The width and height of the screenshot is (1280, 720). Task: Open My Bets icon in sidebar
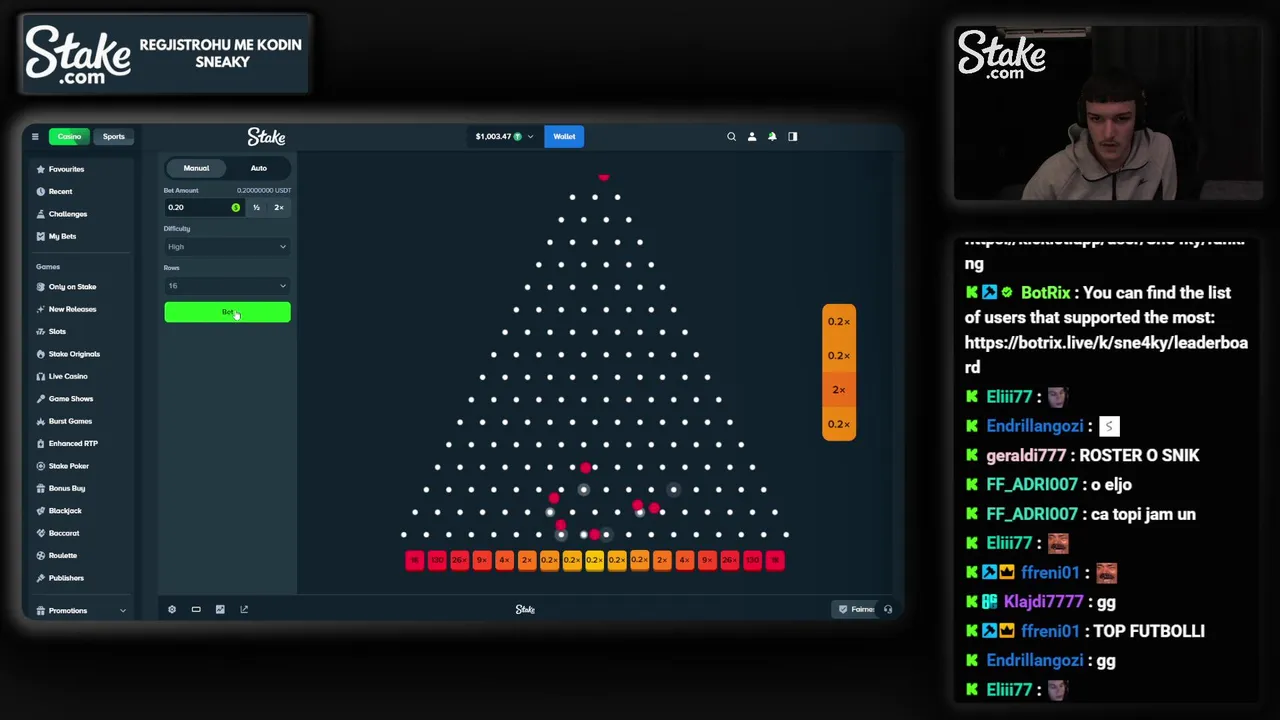point(40,236)
